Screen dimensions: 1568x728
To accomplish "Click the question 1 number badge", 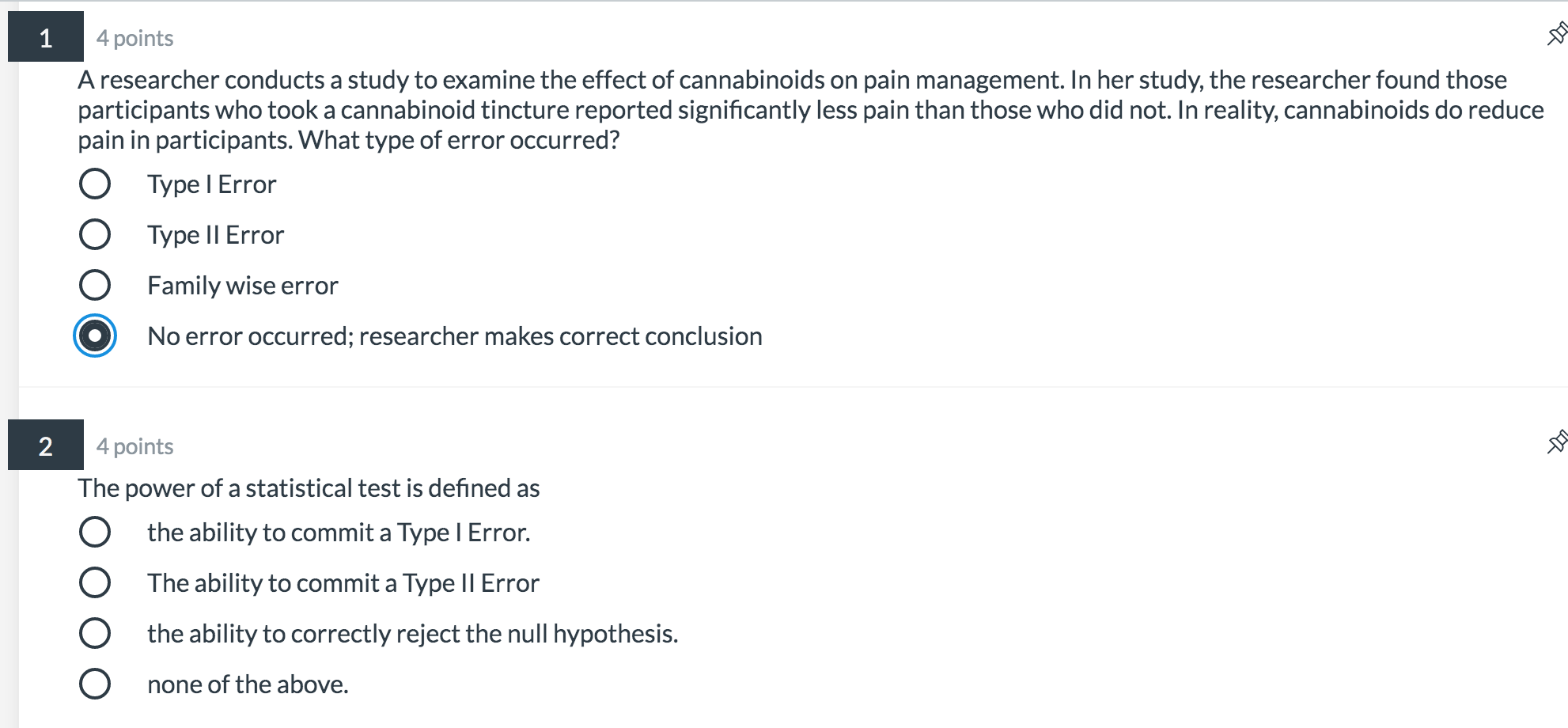I will pyautogui.click(x=46, y=37).
